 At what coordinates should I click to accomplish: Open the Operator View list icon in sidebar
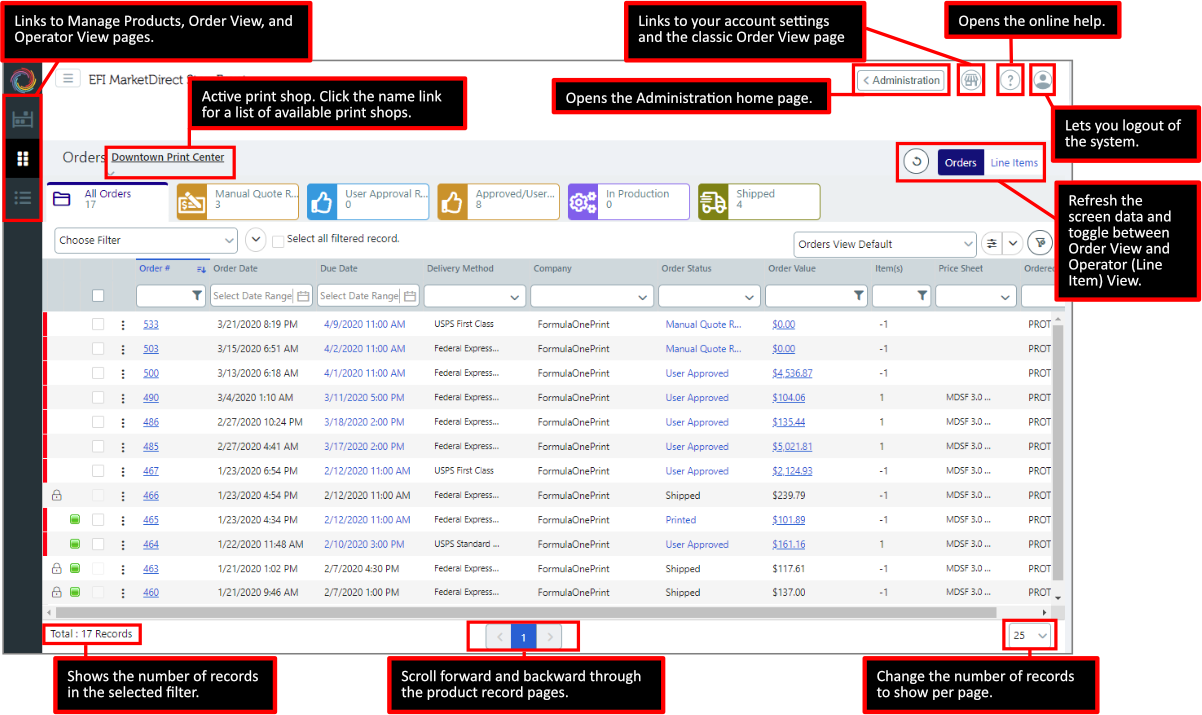click(x=23, y=198)
